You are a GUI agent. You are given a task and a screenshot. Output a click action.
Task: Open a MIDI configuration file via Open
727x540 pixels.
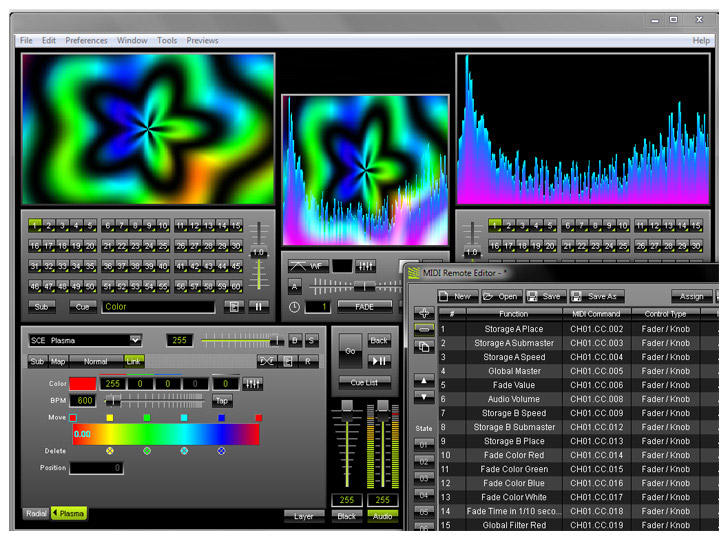pos(502,296)
